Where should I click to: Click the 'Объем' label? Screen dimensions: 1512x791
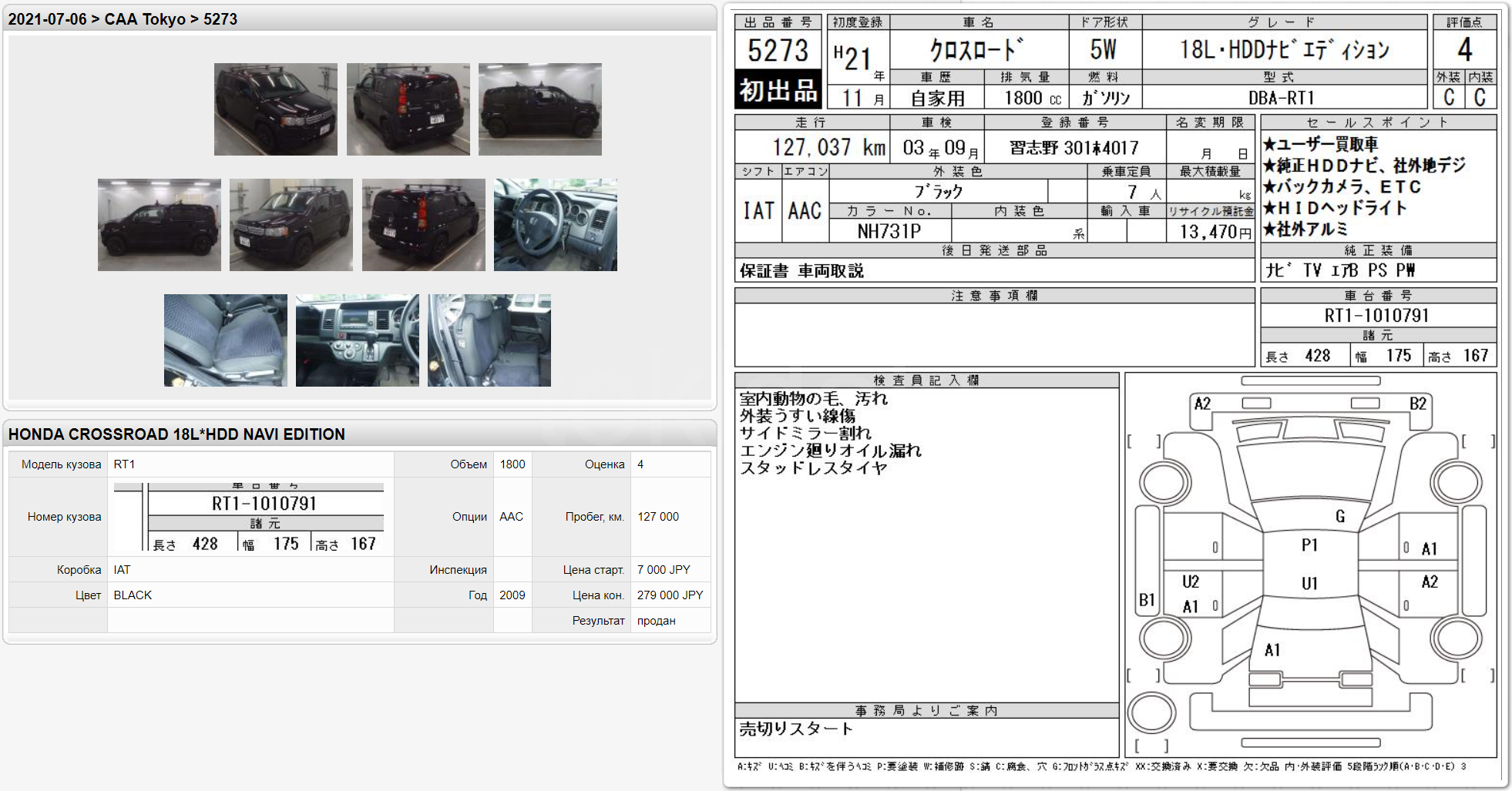coord(469,464)
